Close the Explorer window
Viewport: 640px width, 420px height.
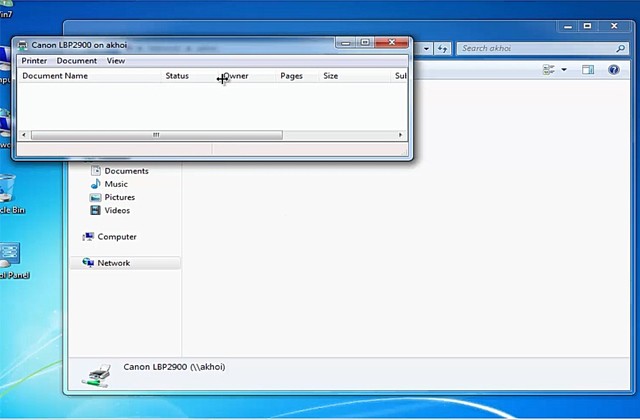tap(614, 27)
